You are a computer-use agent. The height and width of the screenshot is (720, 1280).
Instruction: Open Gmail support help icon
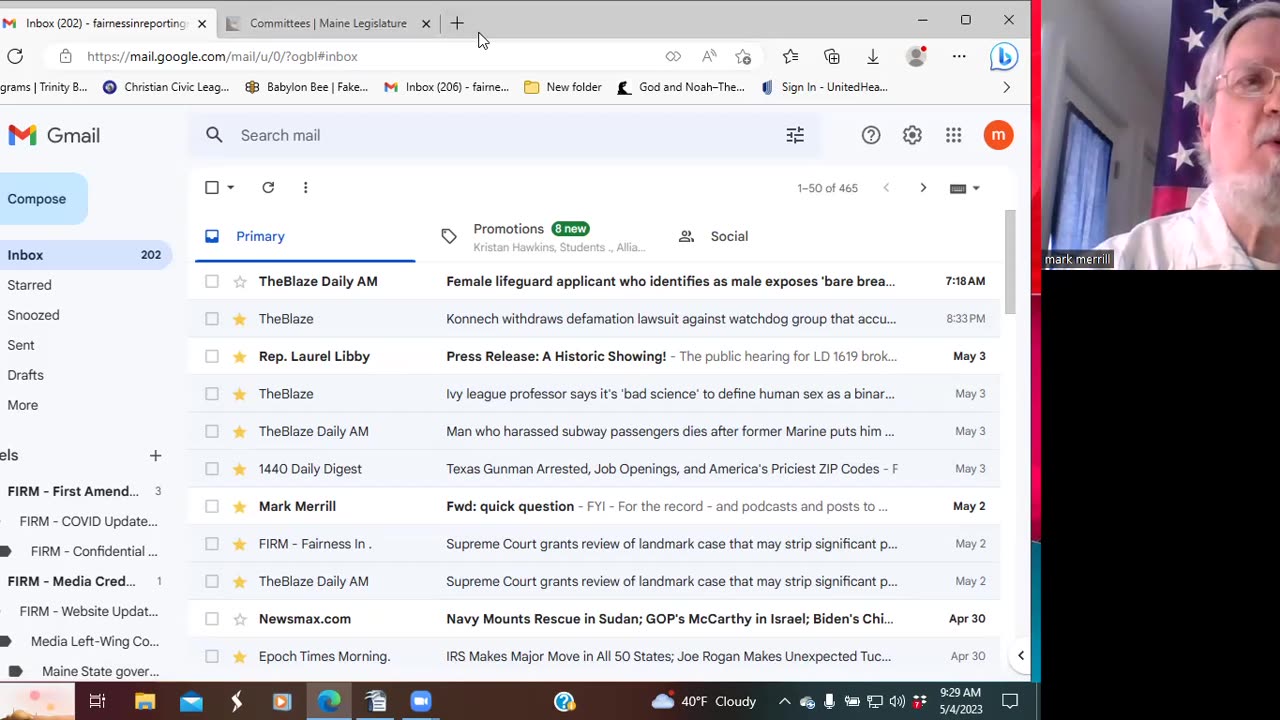tap(871, 135)
